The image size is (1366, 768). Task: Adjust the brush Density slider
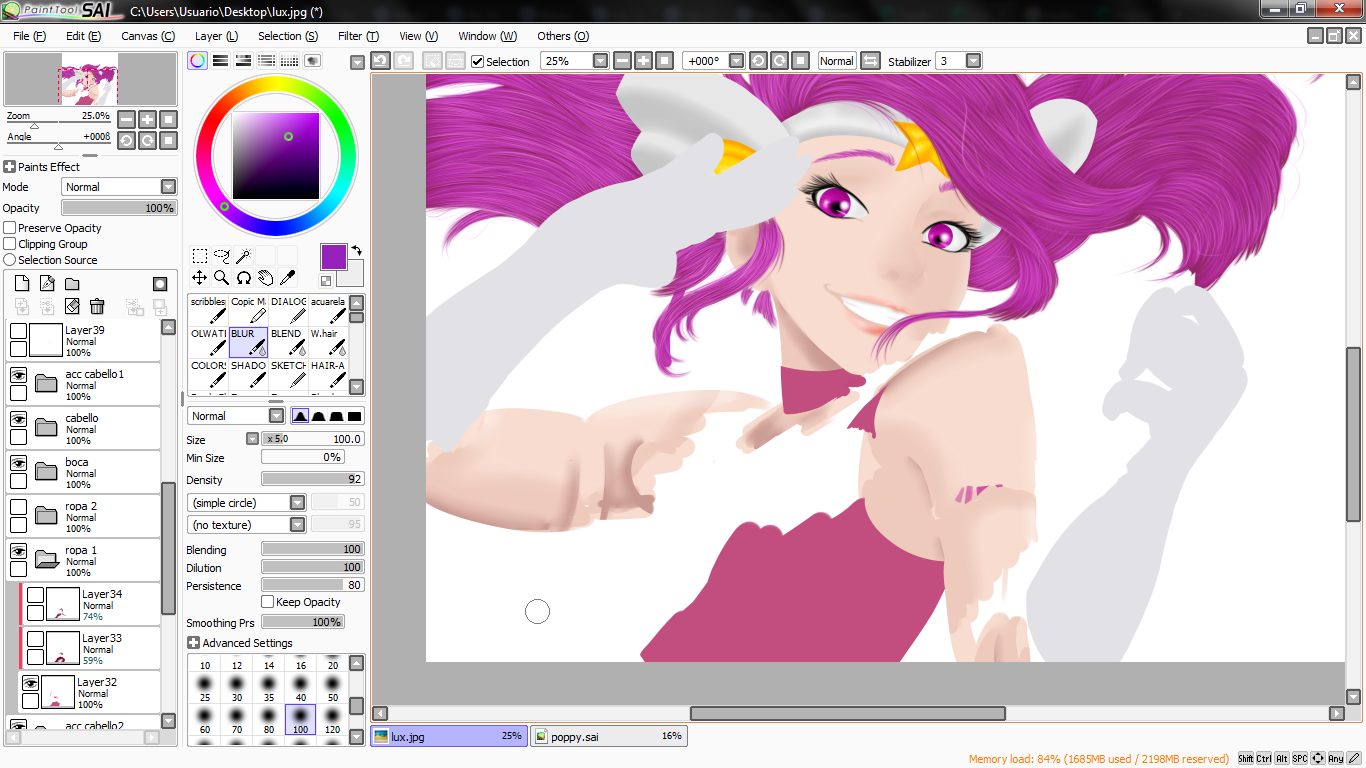click(312, 480)
